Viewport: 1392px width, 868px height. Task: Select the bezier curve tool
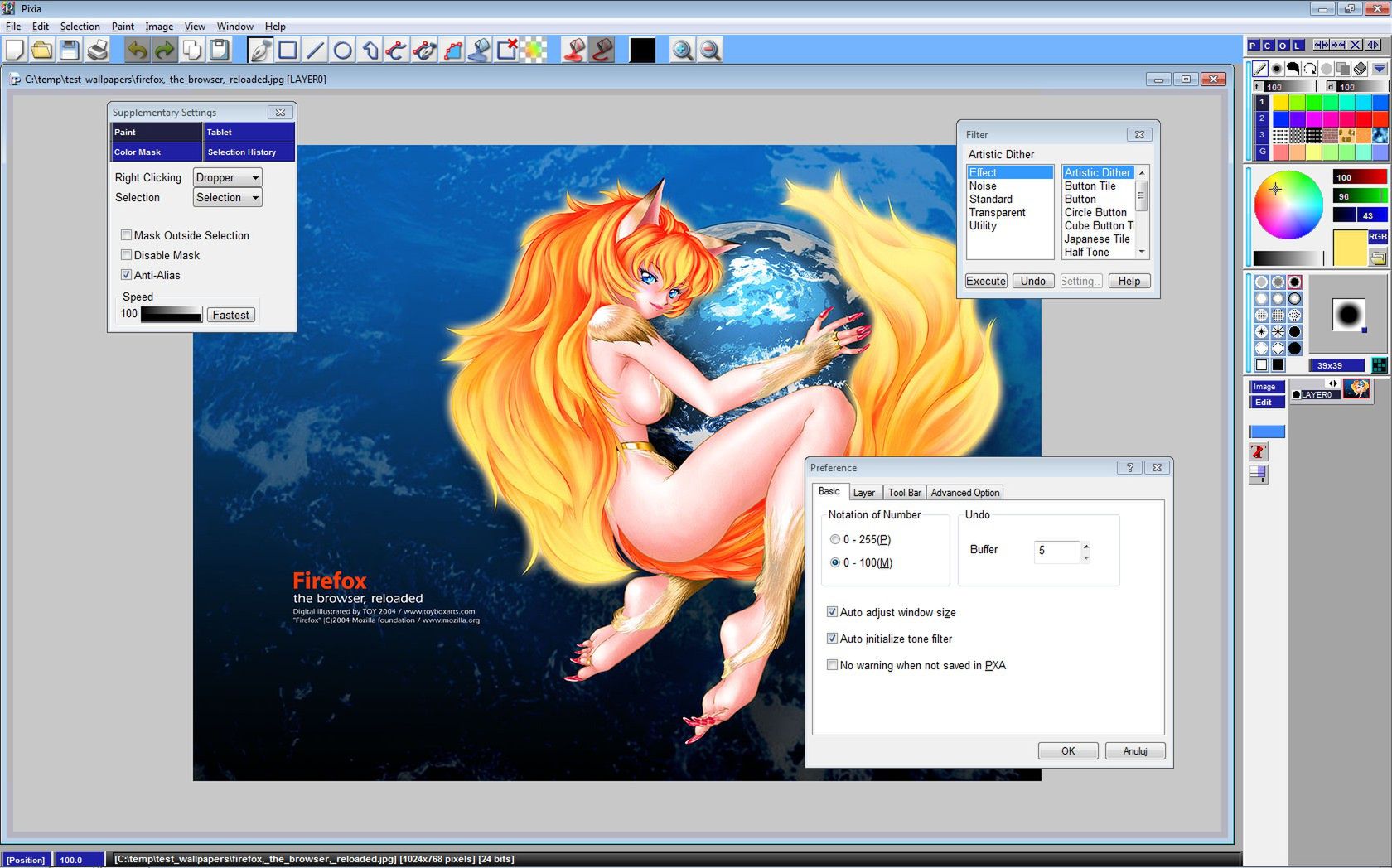[397, 51]
